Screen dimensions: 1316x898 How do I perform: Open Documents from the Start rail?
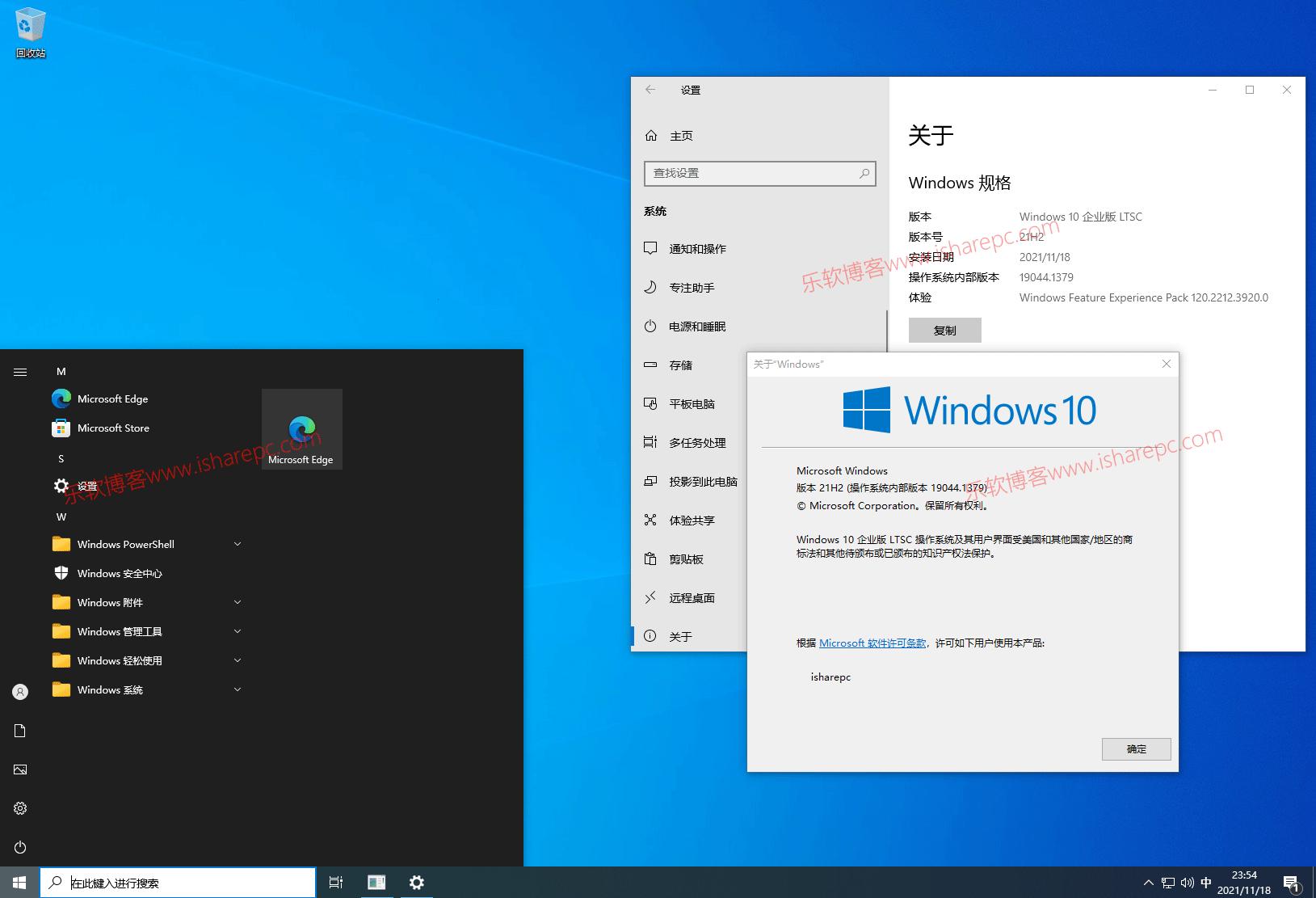pyautogui.click(x=20, y=731)
